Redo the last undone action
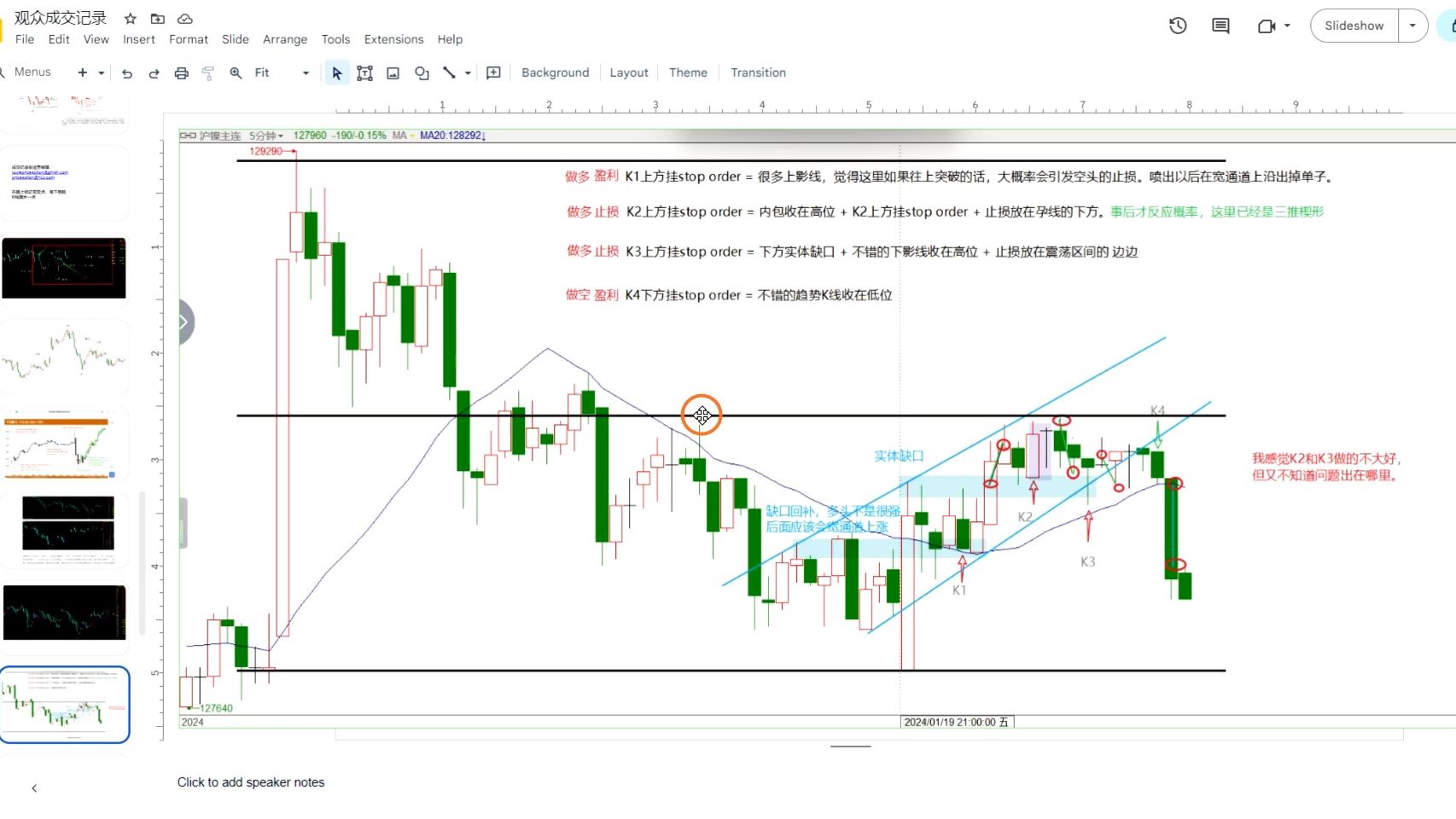1456x819 pixels. pyautogui.click(x=154, y=73)
